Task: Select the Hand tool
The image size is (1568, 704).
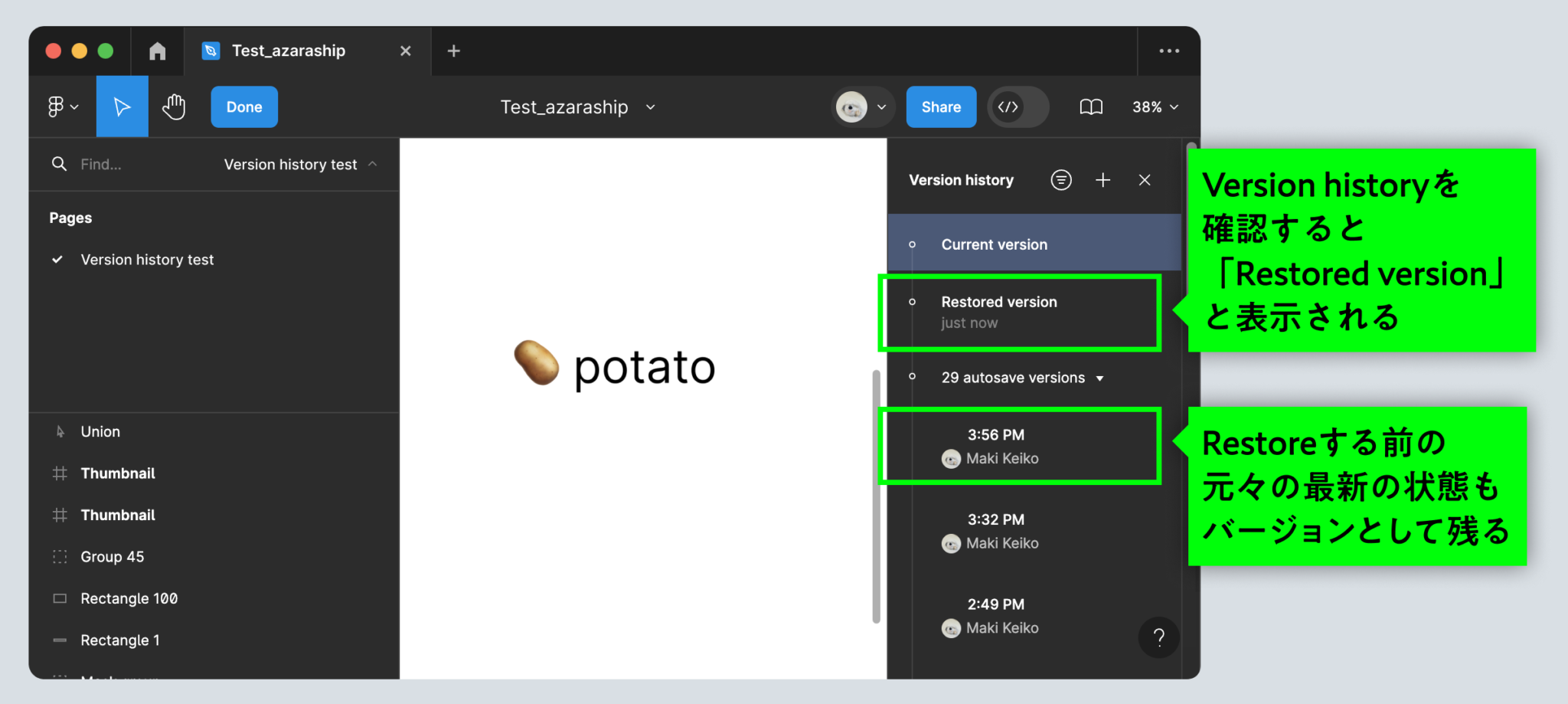Action: [x=174, y=106]
